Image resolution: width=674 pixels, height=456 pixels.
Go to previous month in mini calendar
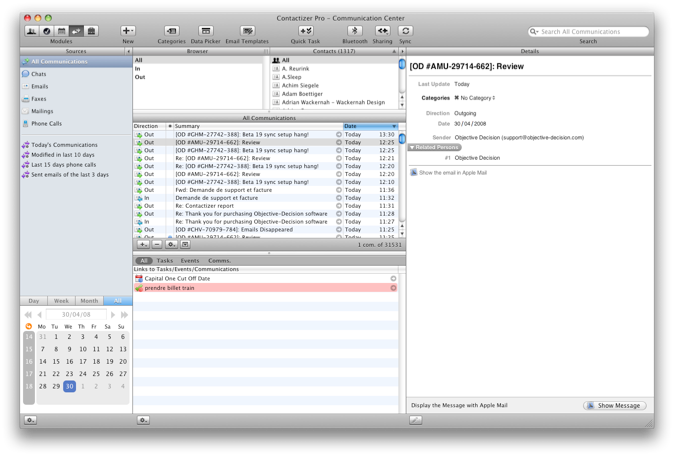coord(40,315)
